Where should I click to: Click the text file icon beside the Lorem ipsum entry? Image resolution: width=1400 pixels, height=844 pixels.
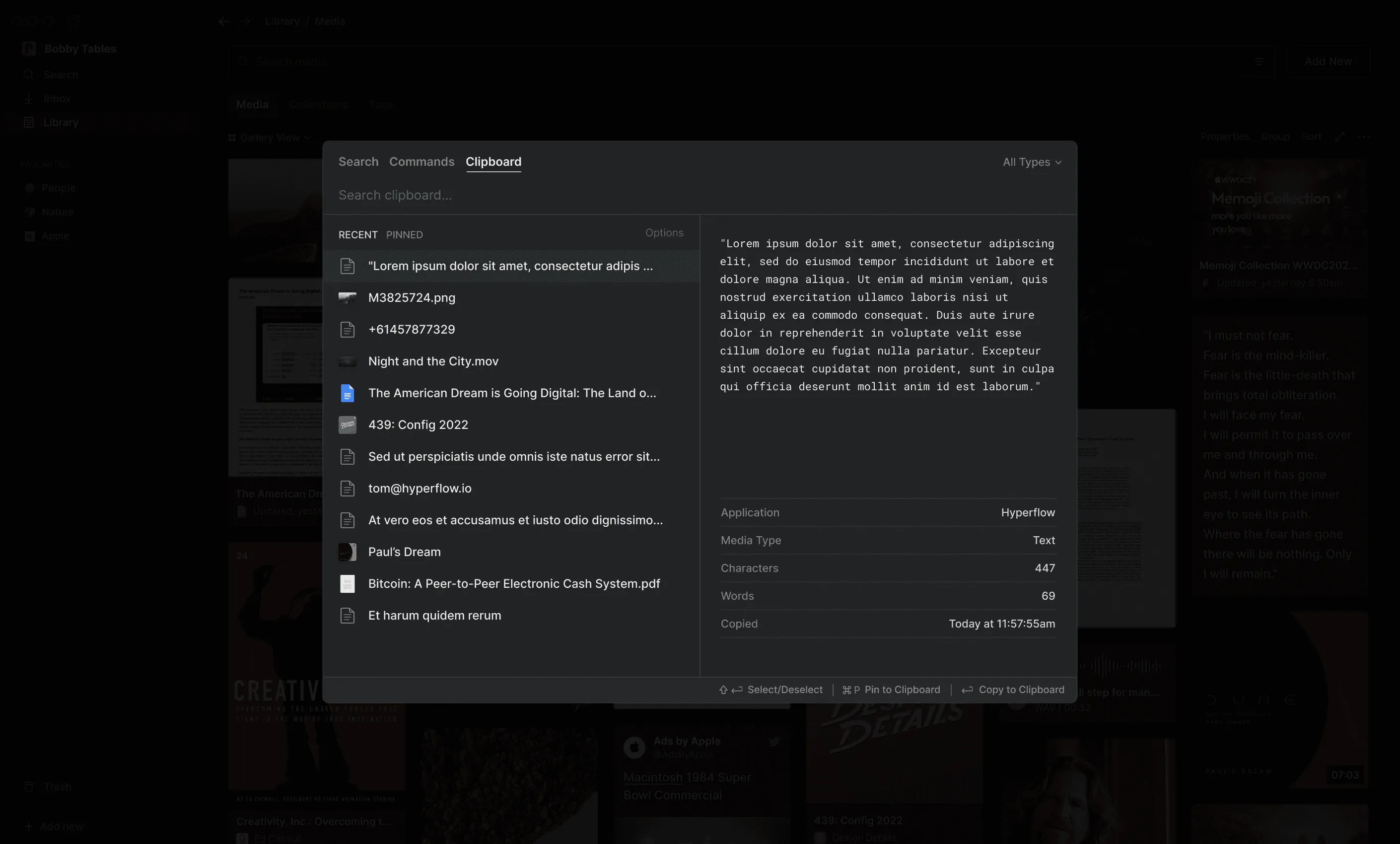click(347, 266)
